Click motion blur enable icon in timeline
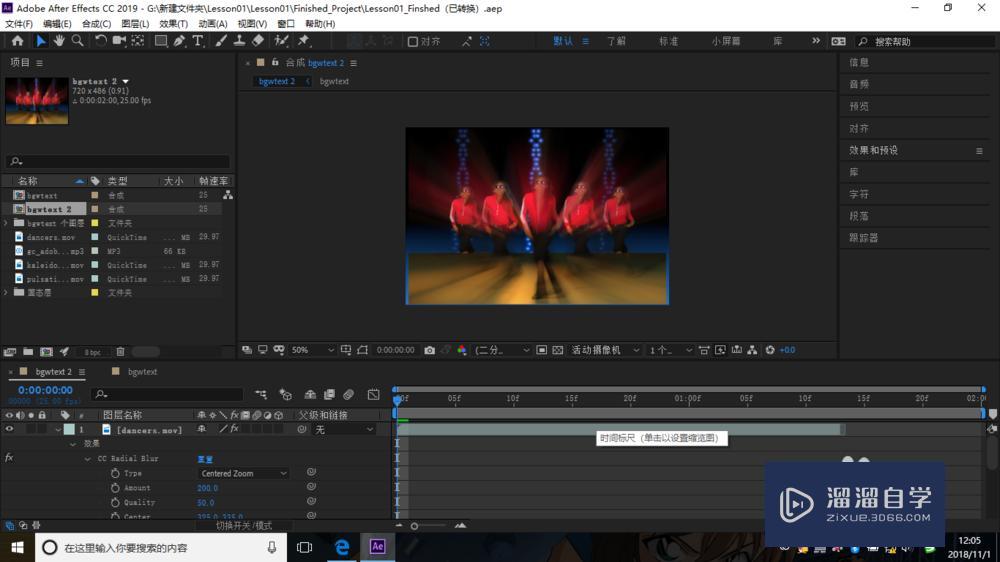This screenshot has width=1000, height=562. (348, 395)
